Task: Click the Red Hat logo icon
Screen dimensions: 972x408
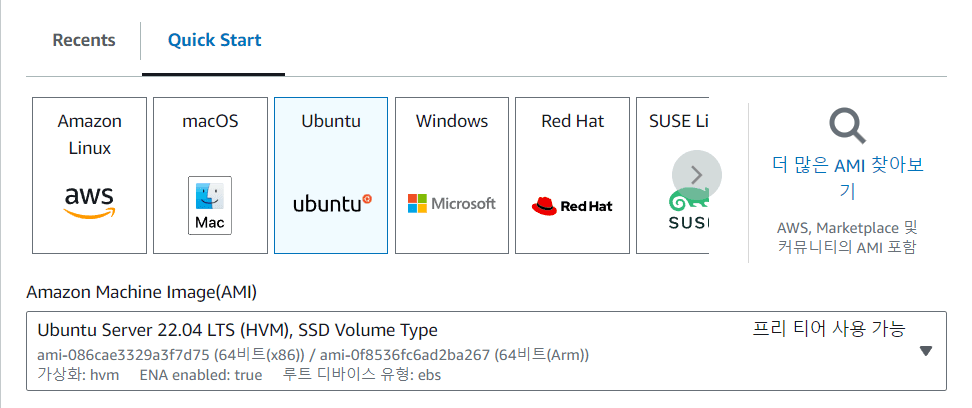Action: pos(572,206)
